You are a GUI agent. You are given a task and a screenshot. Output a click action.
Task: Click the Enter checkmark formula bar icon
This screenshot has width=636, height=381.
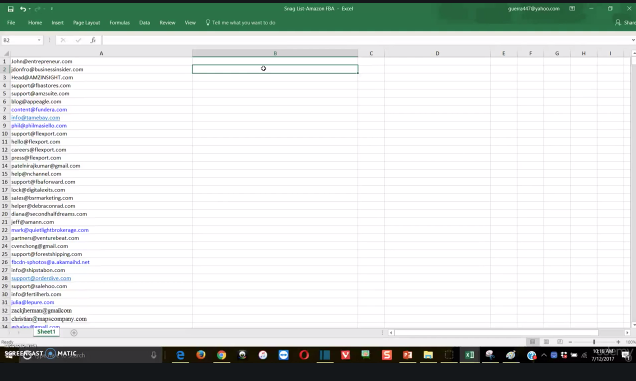coord(78,40)
